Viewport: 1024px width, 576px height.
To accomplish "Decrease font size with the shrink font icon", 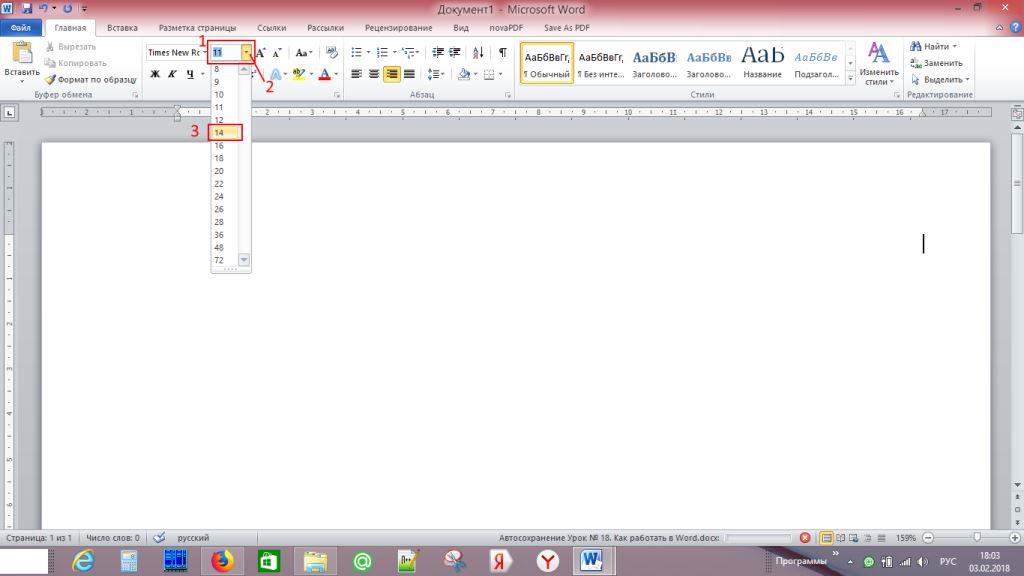I will tap(277, 53).
